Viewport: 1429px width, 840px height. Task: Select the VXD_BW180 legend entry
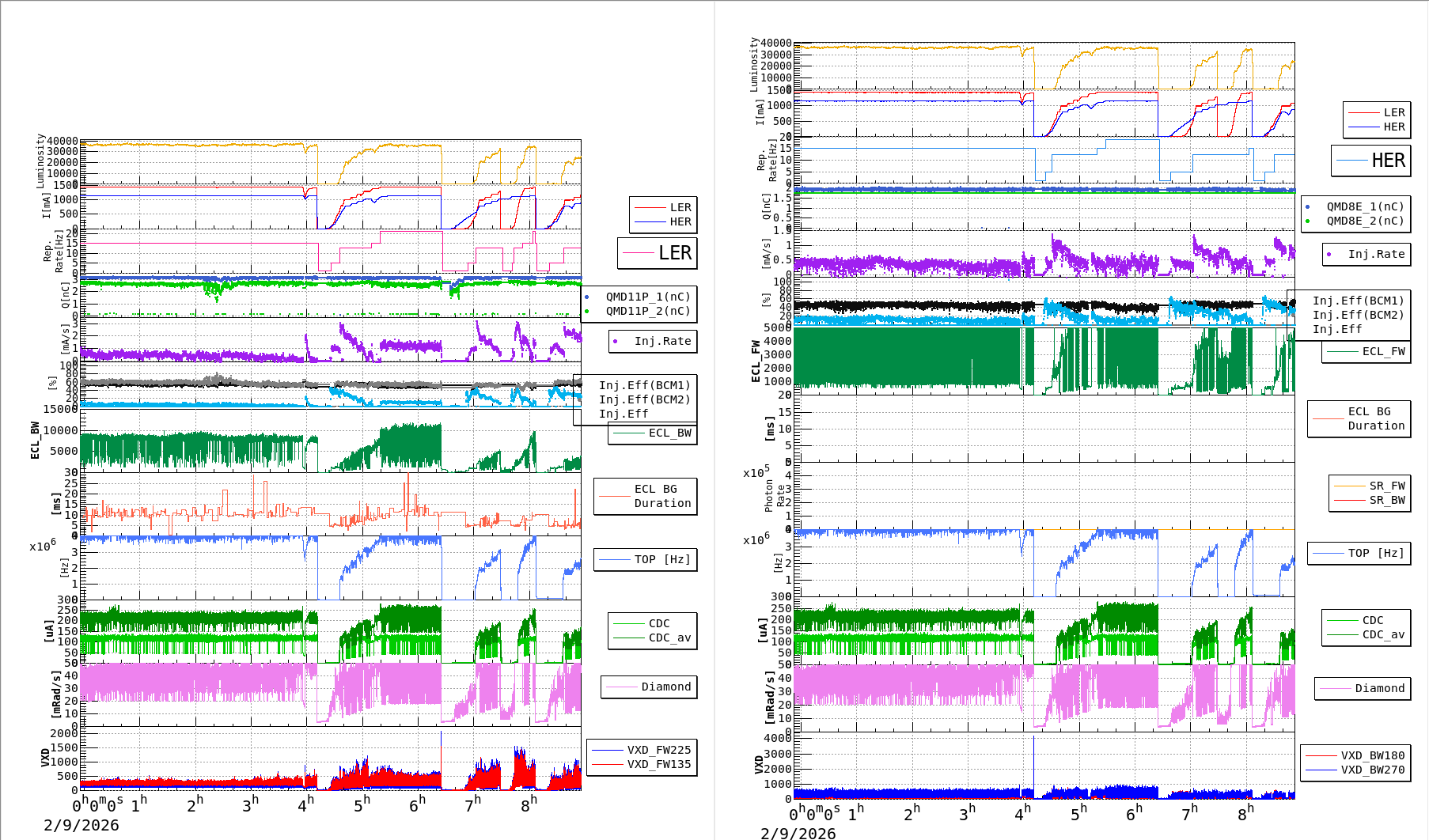click(1372, 755)
